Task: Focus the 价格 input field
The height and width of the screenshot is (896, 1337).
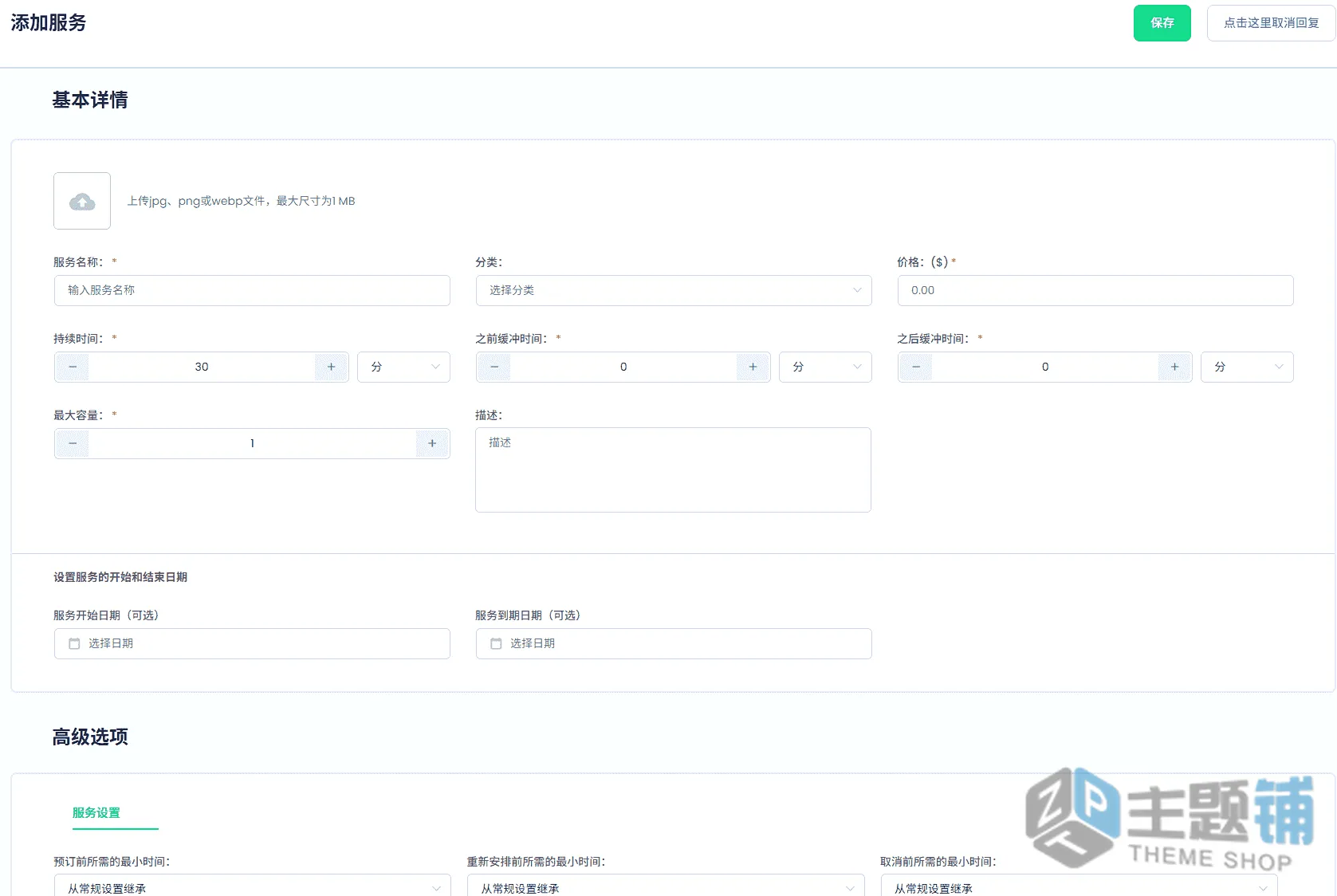Action: point(1095,290)
